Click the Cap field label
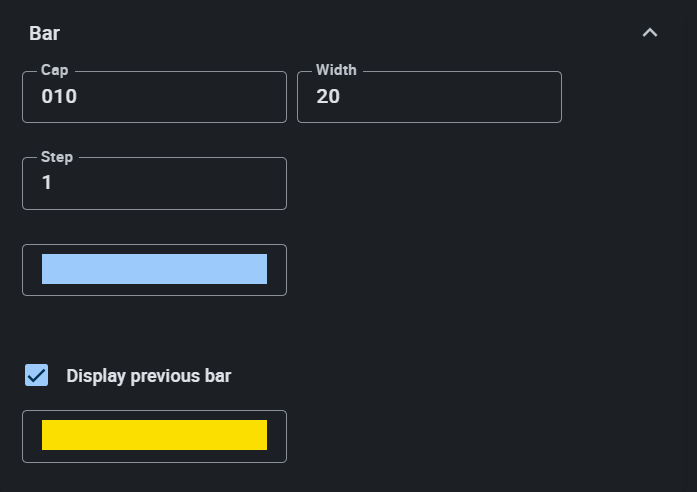 click(x=55, y=70)
